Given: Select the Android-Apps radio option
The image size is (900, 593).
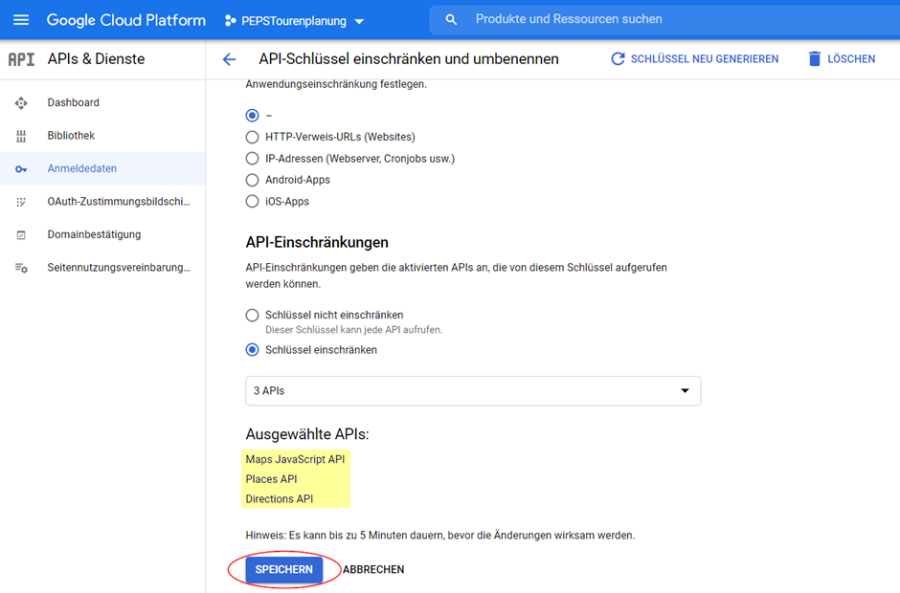Looking at the screenshot, I should [252, 180].
